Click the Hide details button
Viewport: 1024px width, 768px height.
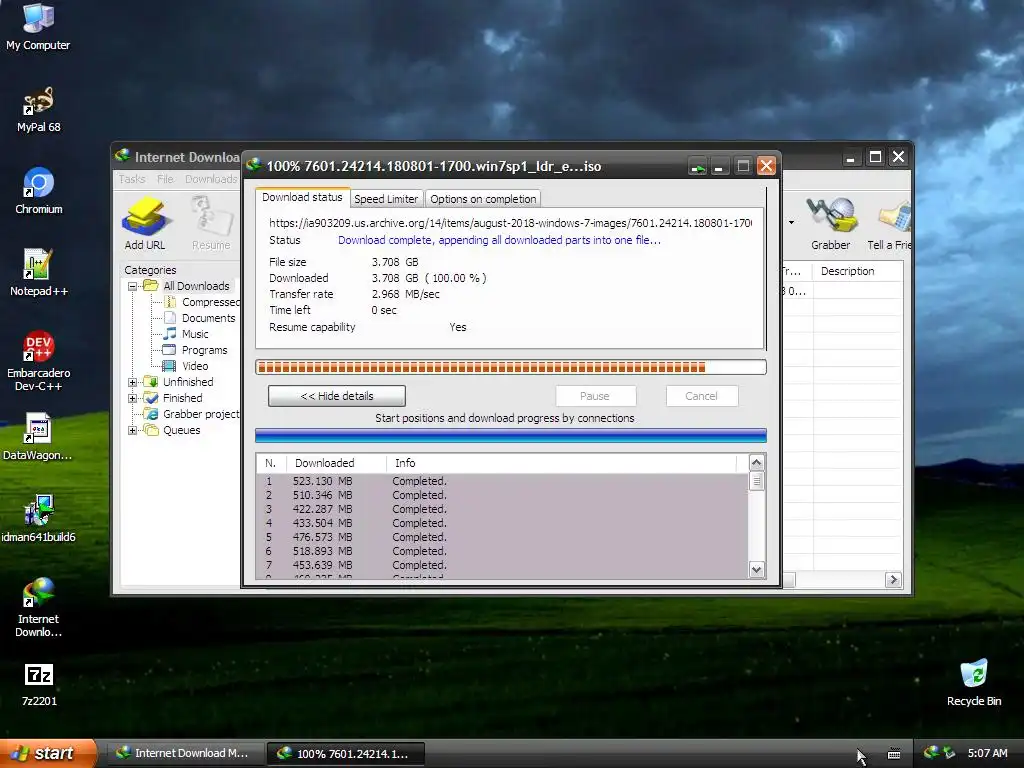tap(337, 396)
